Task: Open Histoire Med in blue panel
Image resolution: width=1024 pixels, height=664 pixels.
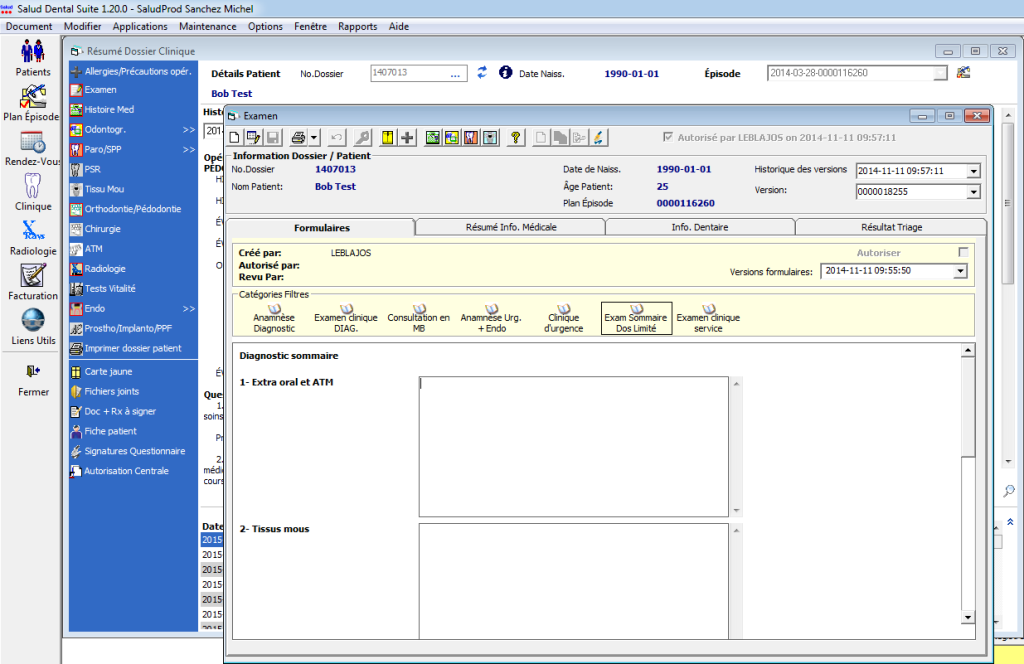Action: pos(103,110)
